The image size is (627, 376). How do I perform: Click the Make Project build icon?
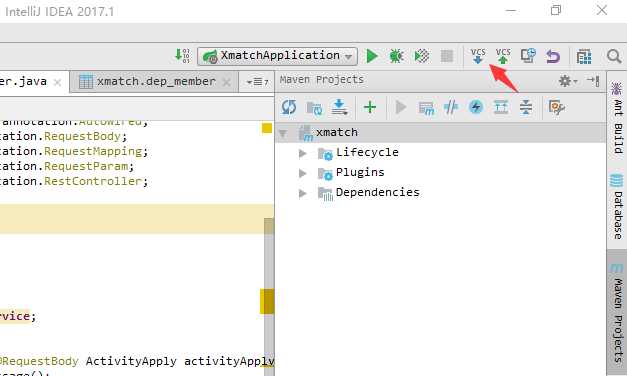(182, 56)
